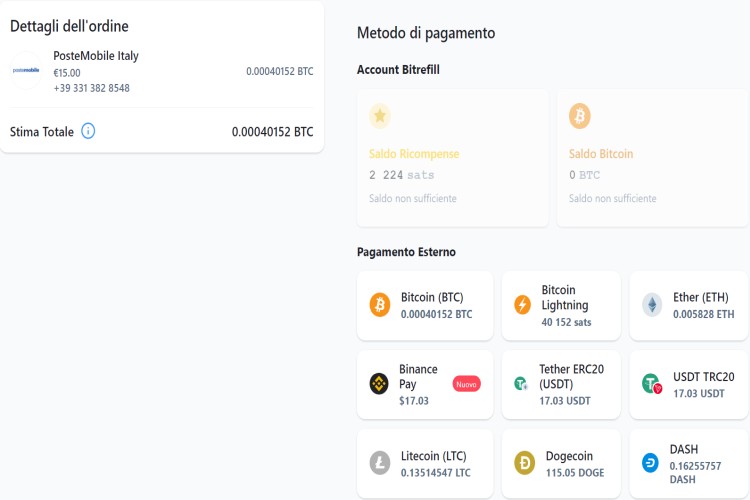Click the 2 224 sats rewards balance
The image size is (750, 500).
click(401, 175)
